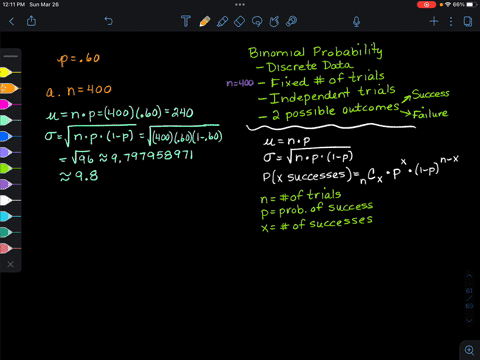Go to next page with down chevron

click(x=469, y=321)
